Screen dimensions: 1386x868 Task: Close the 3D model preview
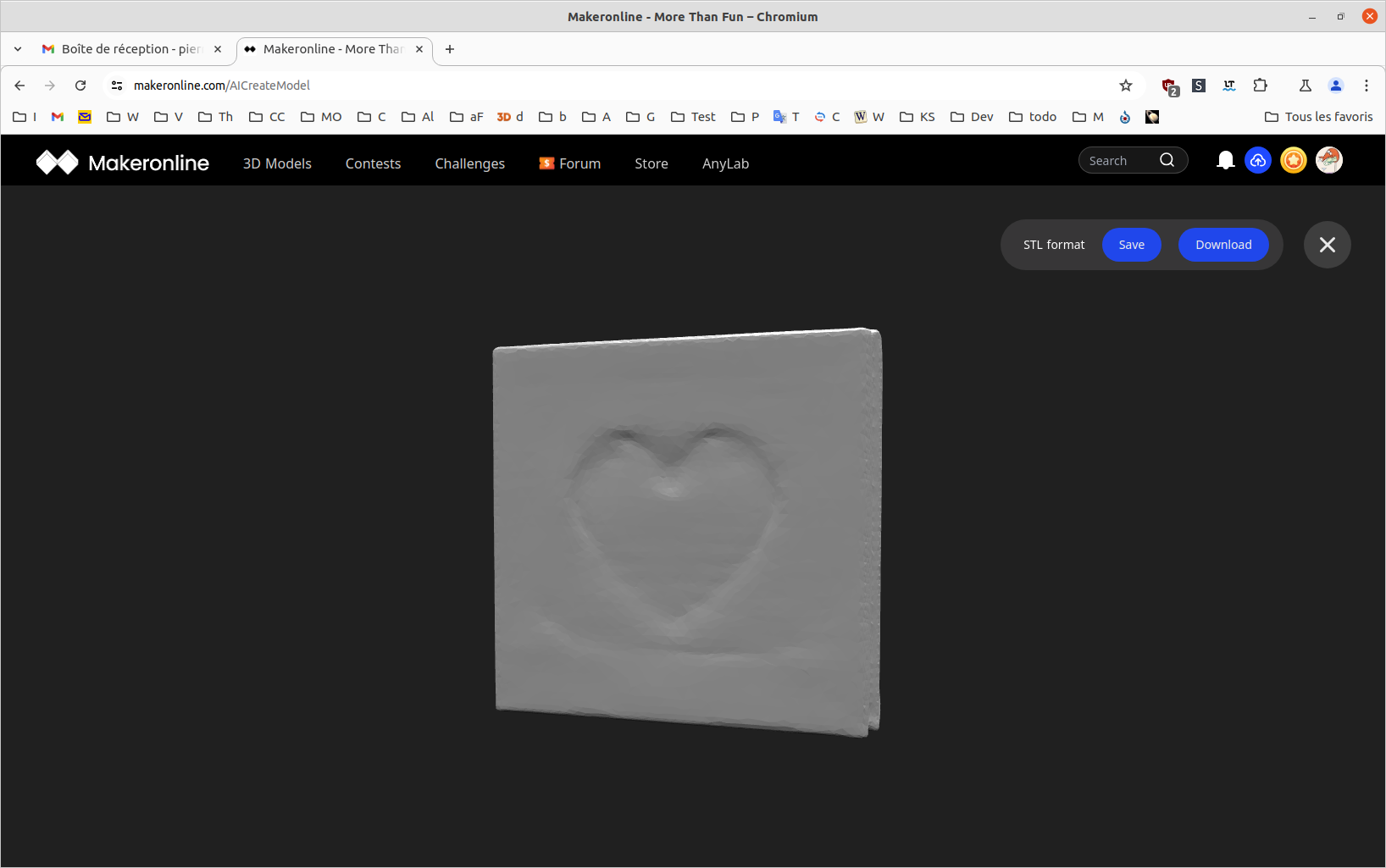(1327, 245)
